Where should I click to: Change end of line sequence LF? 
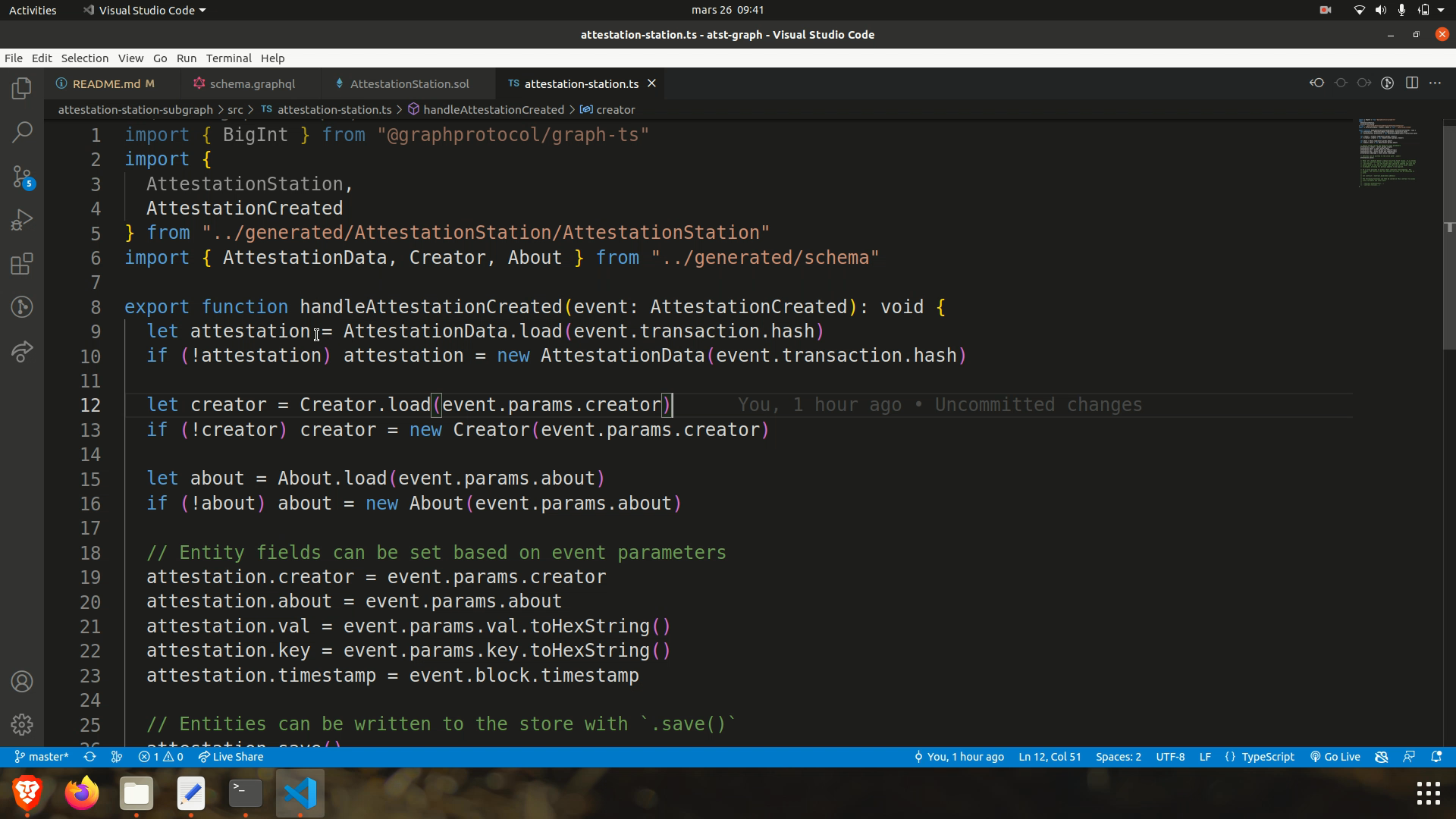[x=1205, y=757]
